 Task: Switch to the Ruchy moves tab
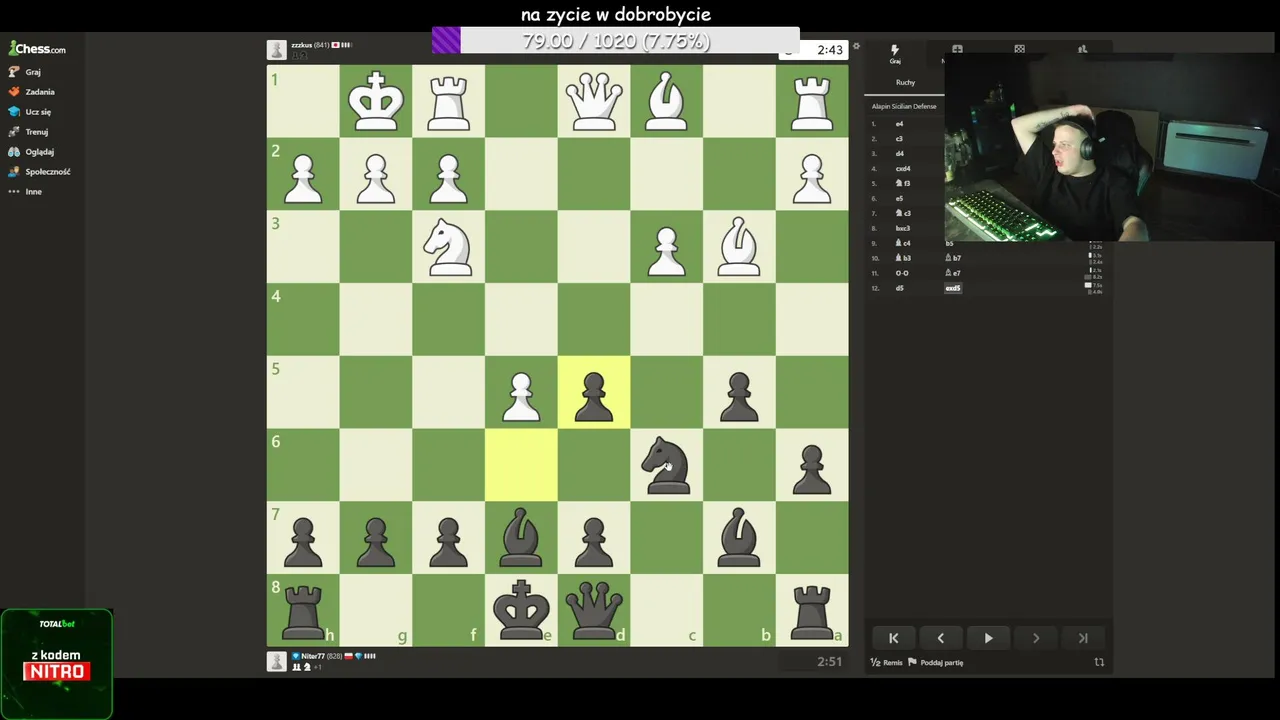905,83
